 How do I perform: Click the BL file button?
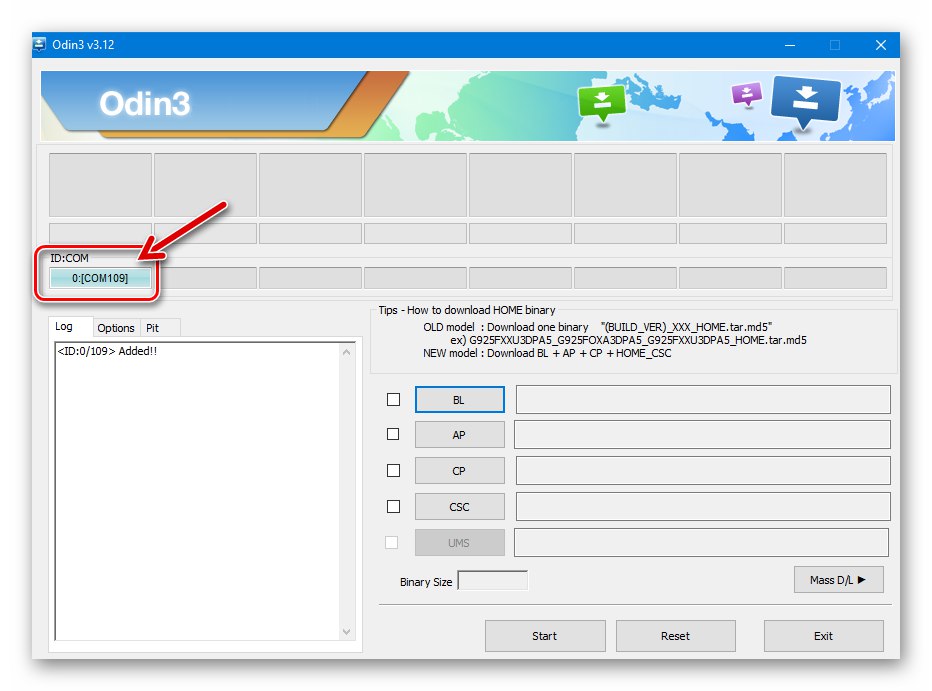[459, 400]
